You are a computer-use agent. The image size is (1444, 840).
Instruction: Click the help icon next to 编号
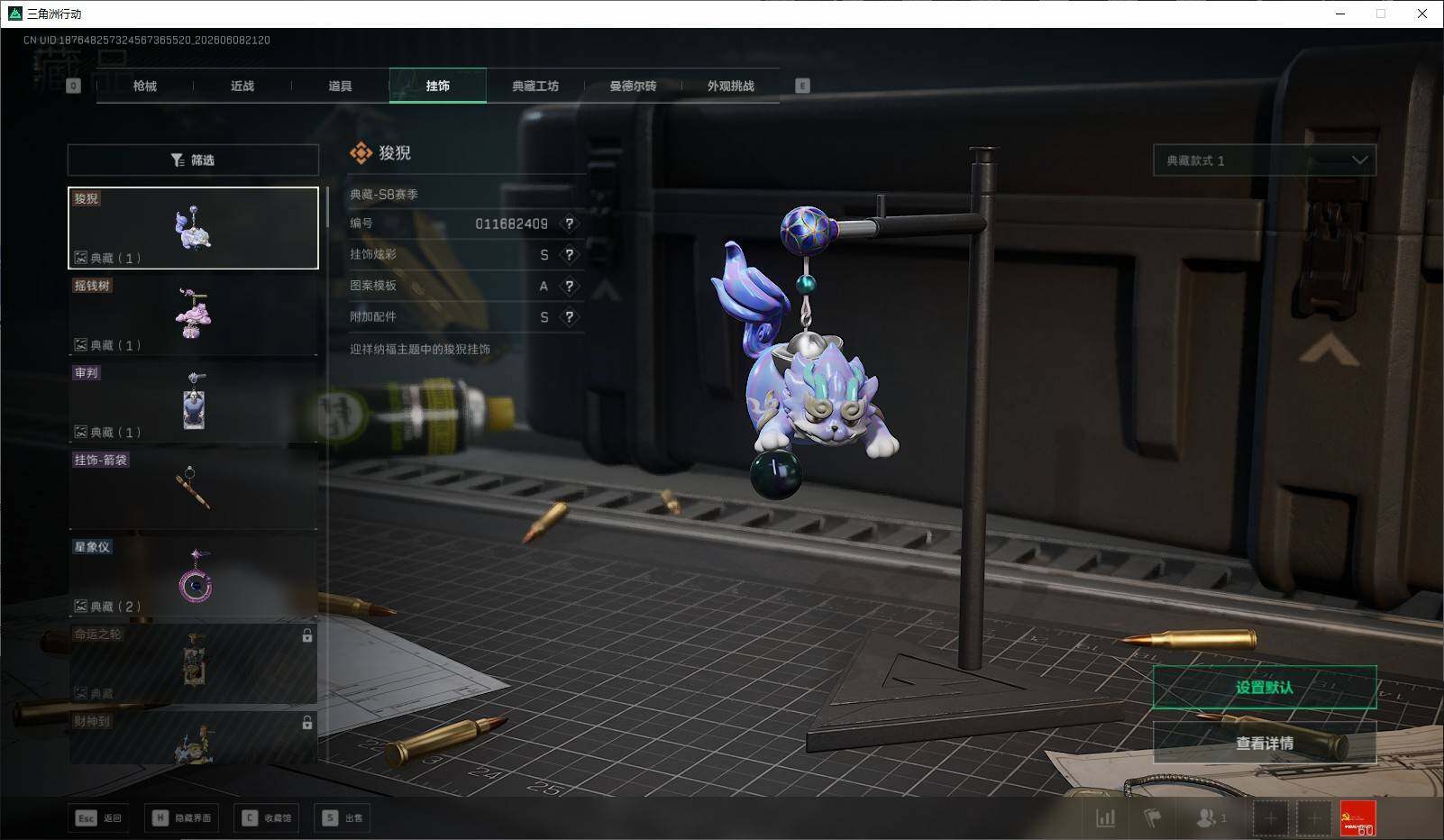click(x=569, y=224)
